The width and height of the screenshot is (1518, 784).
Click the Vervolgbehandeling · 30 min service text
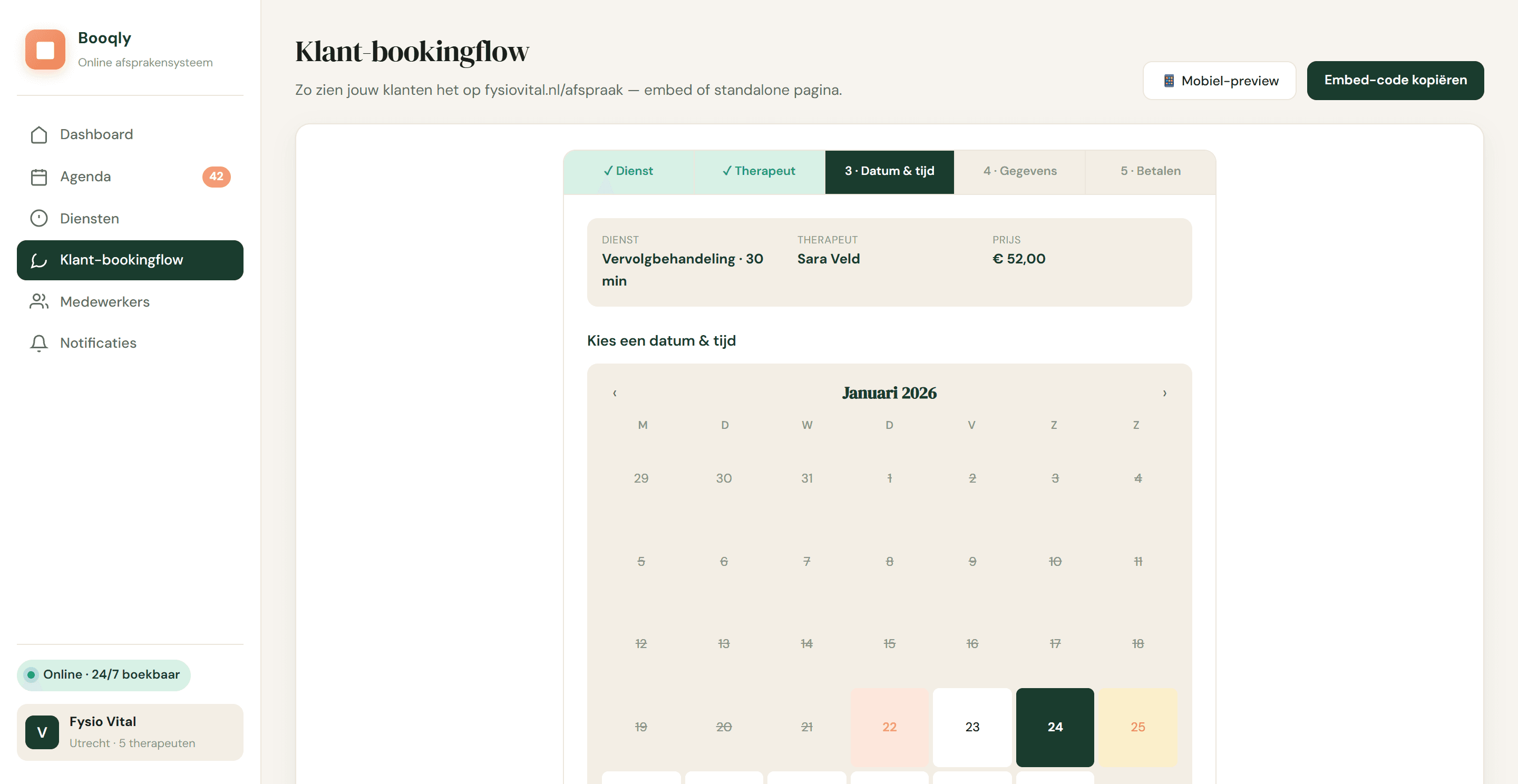683,270
